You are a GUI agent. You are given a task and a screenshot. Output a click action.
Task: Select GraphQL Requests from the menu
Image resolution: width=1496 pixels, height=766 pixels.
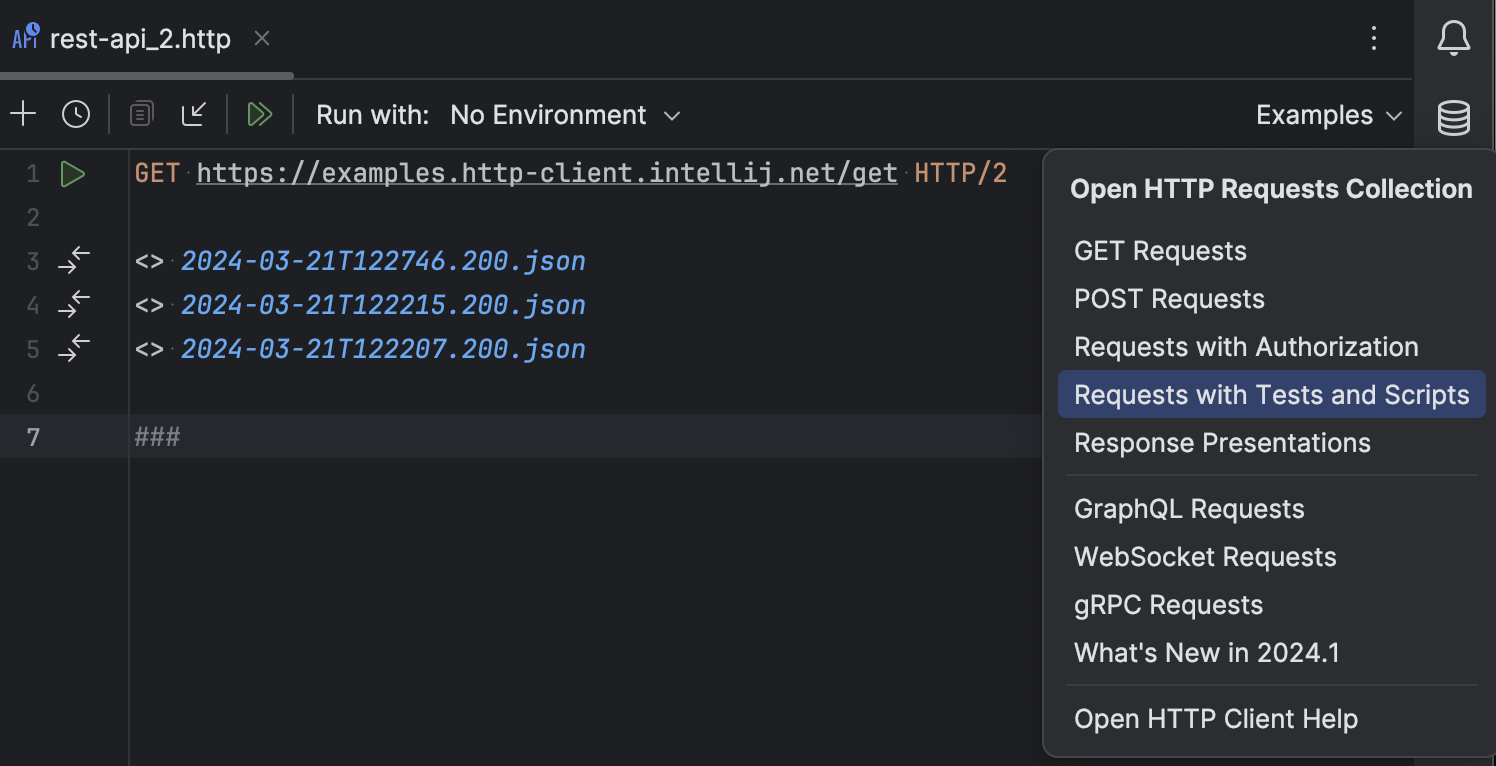1189,508
